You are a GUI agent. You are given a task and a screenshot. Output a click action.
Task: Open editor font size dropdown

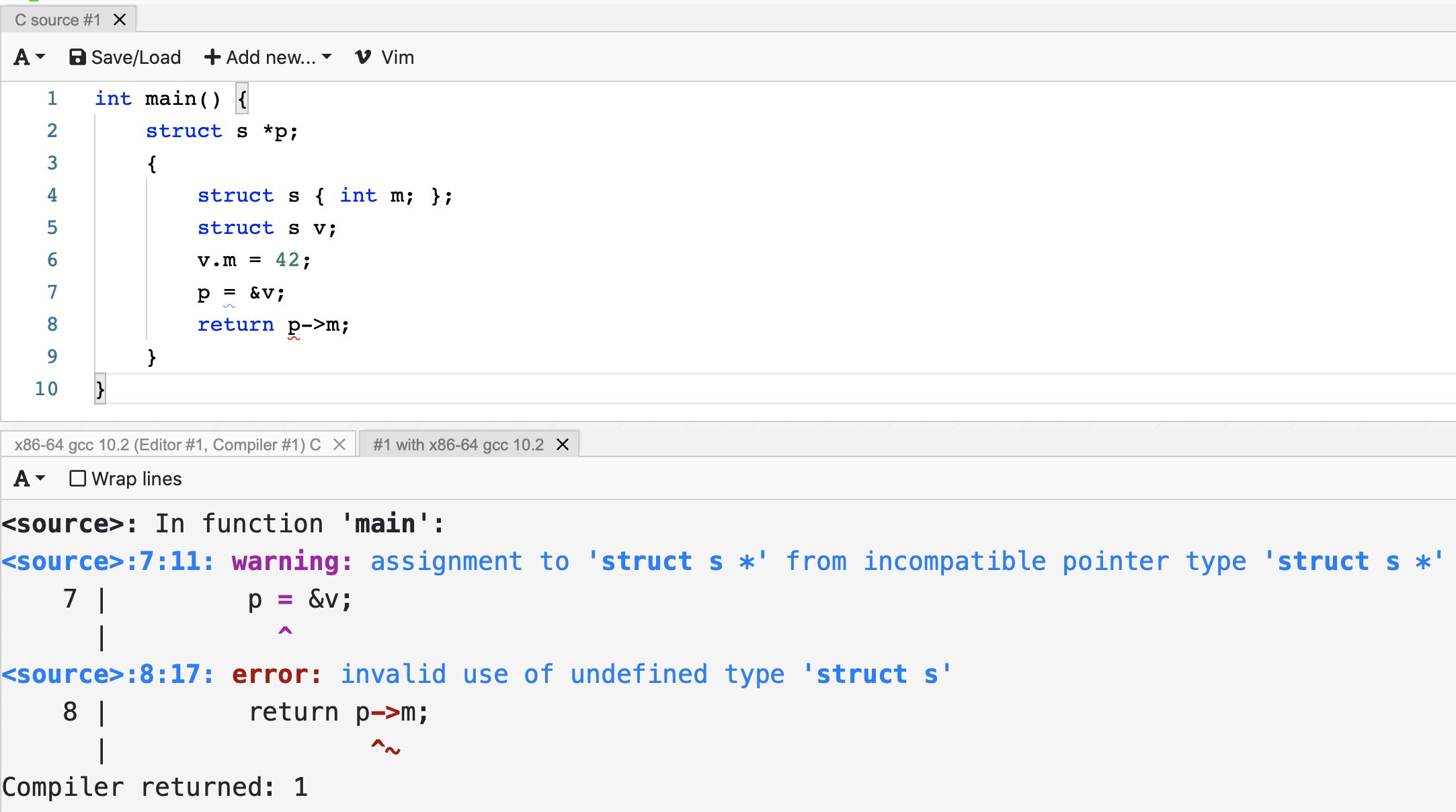[29, 58]
